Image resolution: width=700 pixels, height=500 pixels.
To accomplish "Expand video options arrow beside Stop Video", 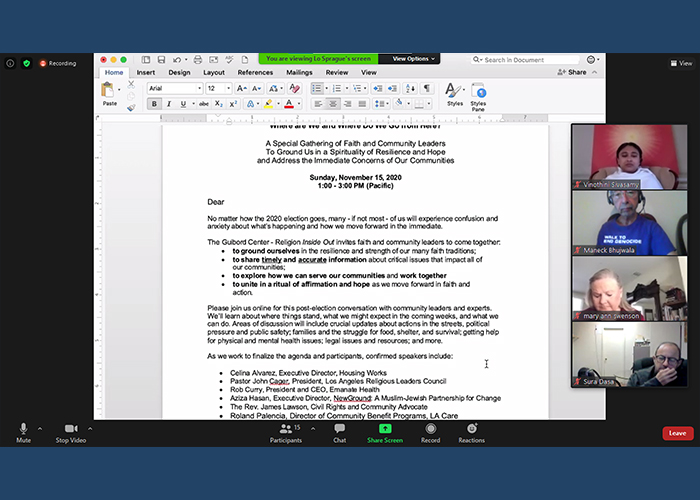I will click(90, 429).
